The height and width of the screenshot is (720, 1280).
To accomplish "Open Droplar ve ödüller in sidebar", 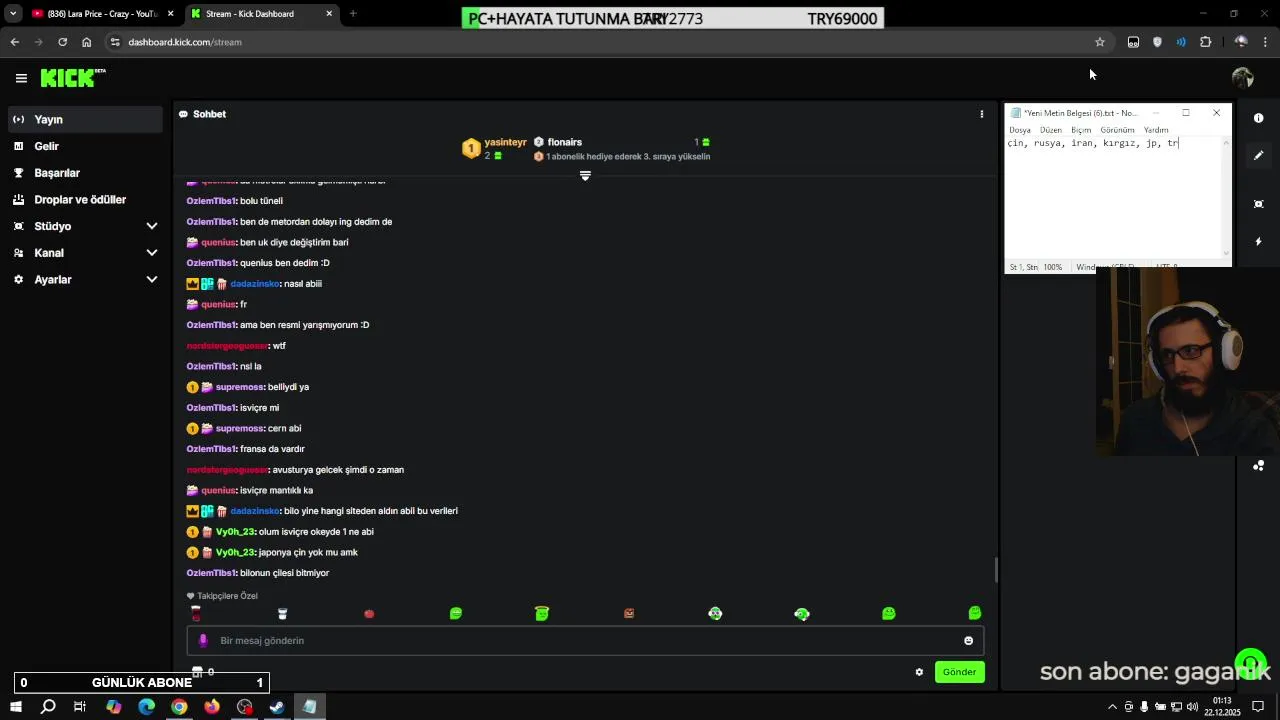I will [x=85, y=199].
